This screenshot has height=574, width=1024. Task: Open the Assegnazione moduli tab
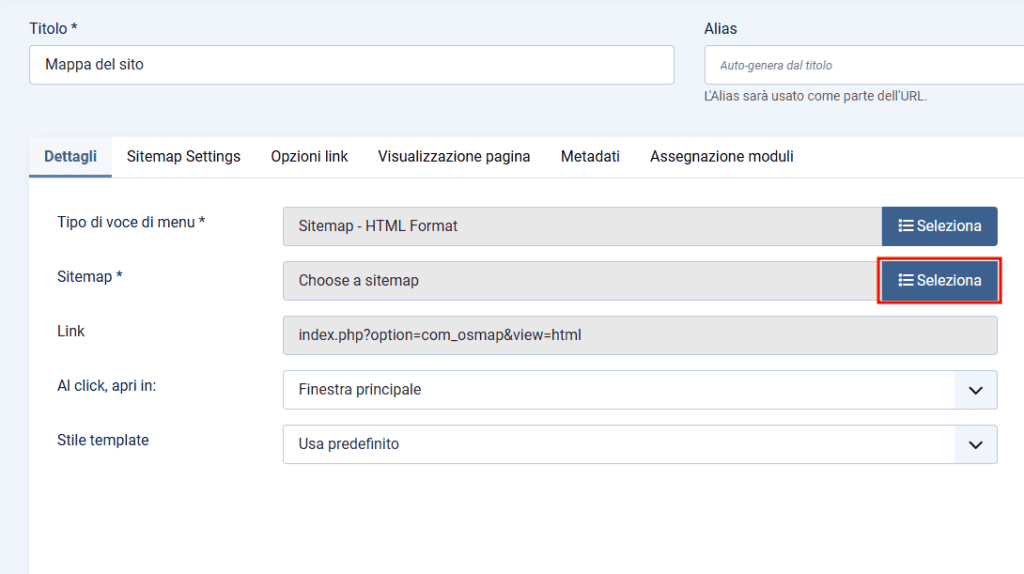(722, 157)
